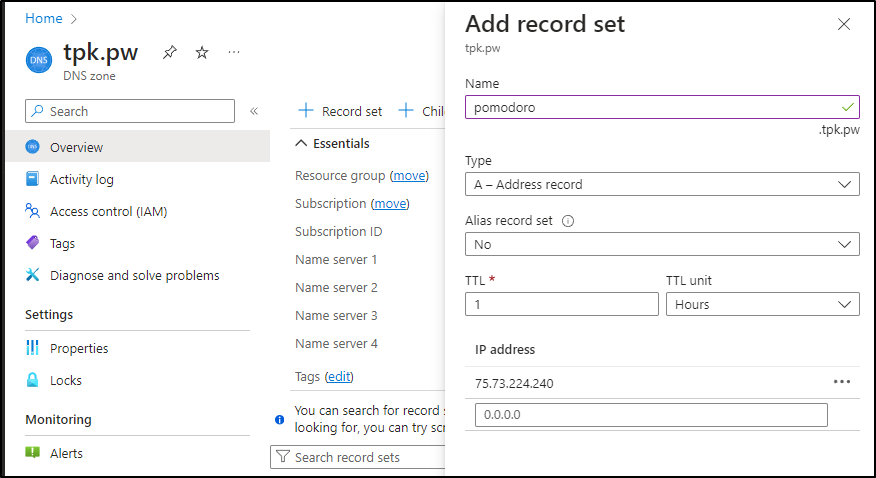Click the TTL field with value 1
Viewport: 876px width, 478px height.
click(561, 304)
